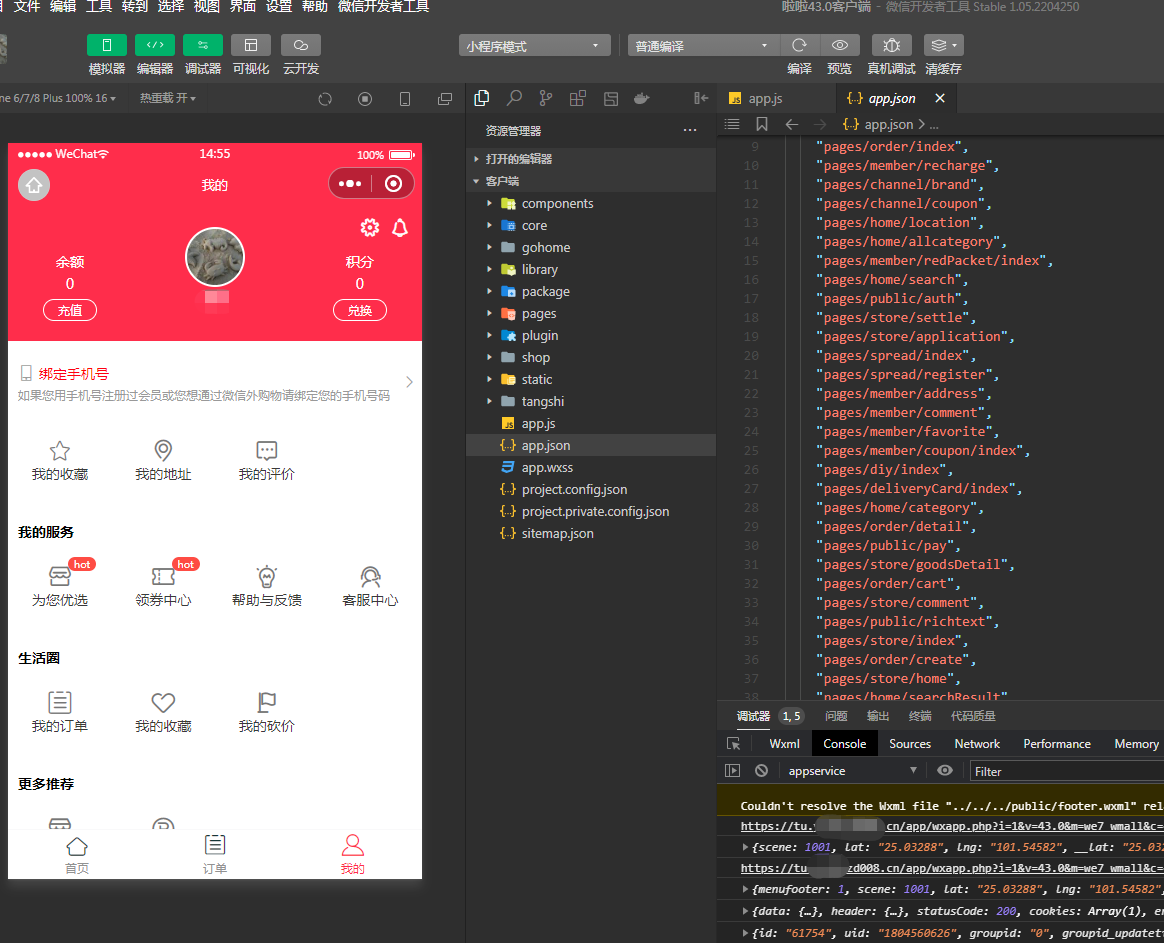
Task: Open the explorer files icon
Action: (x=482, y=98)
